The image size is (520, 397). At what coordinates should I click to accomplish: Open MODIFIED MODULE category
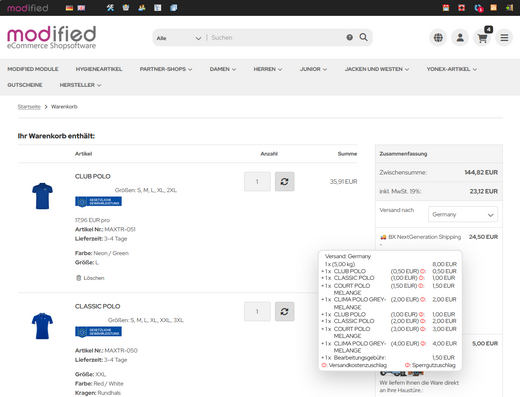33,69
